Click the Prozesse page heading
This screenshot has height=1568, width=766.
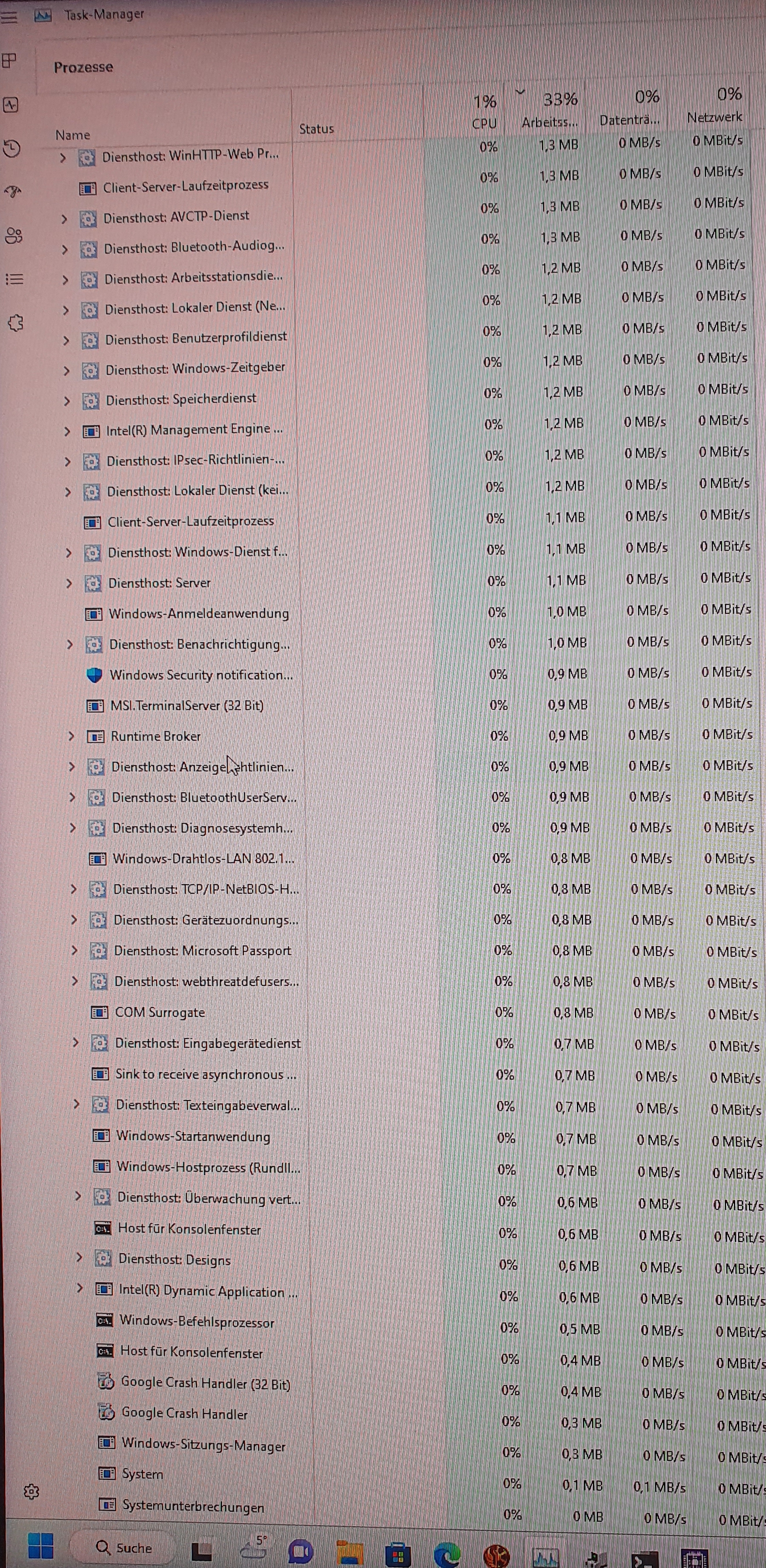pyautogui.click(x=83, y=67)
